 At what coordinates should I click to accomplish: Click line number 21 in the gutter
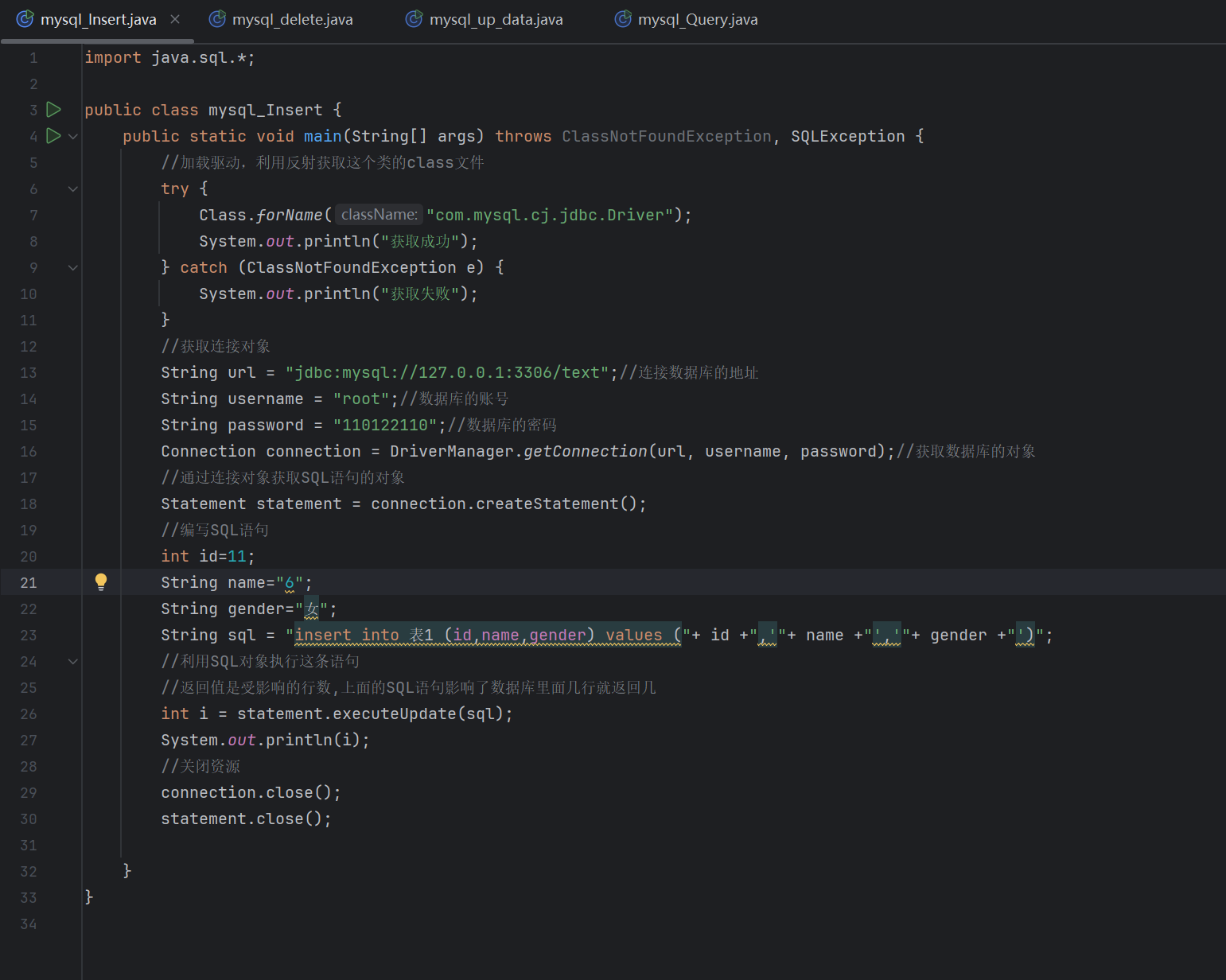click(x=29, y=583)
